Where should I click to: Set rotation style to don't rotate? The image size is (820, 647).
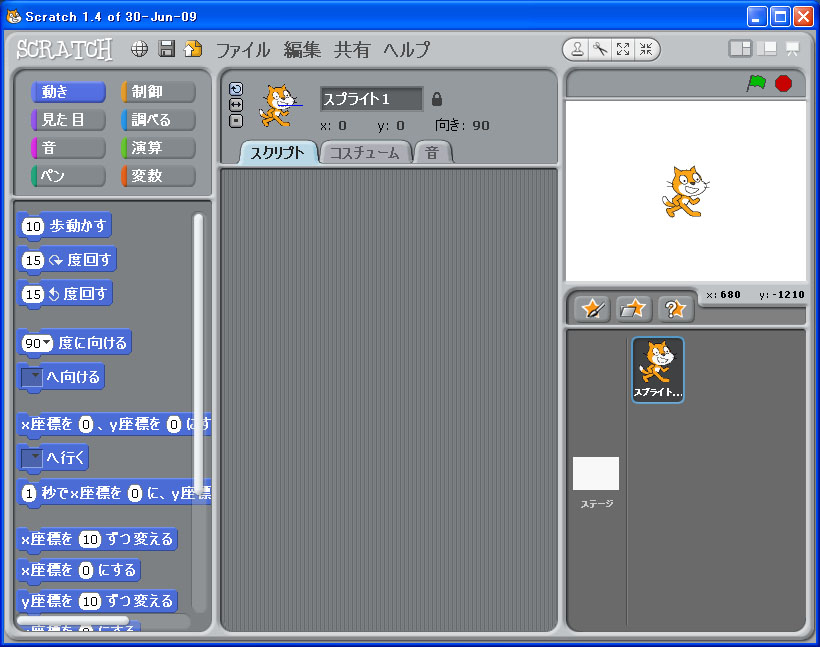(x=236, y=121)
